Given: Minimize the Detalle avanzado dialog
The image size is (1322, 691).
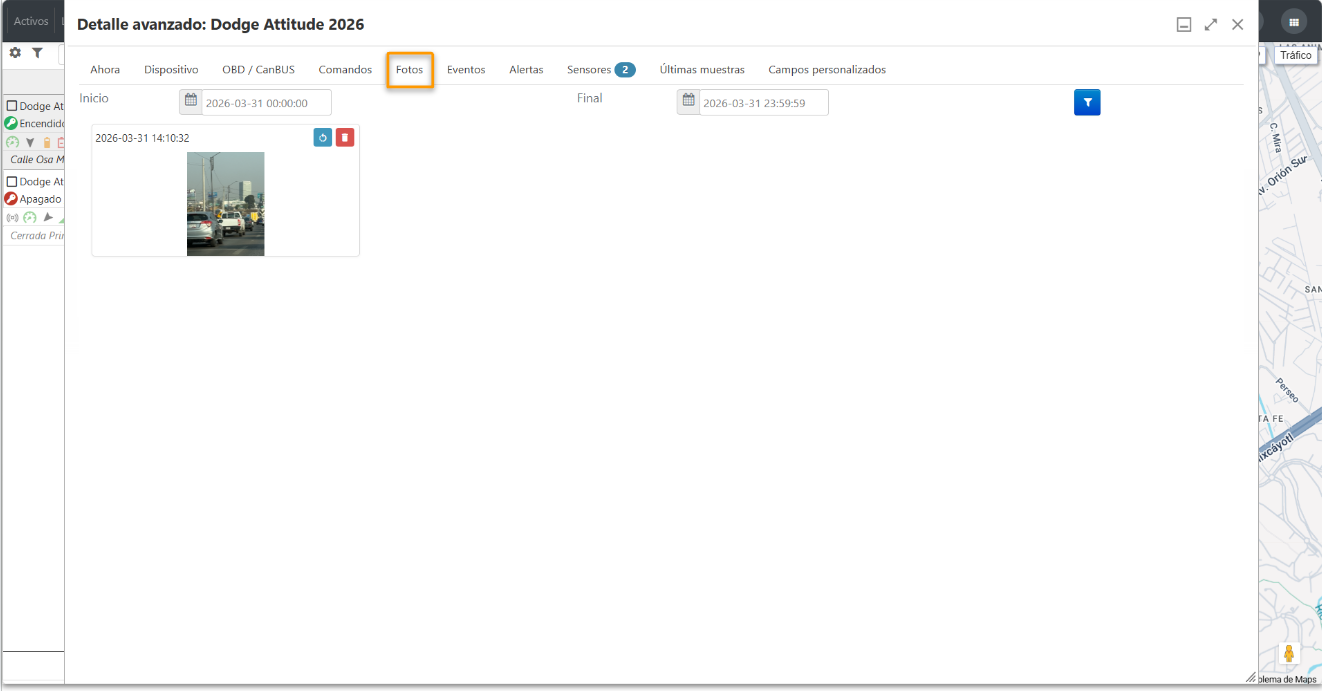Looking at the screenshot, I should pyautogui.click(x=1184, y=25).
